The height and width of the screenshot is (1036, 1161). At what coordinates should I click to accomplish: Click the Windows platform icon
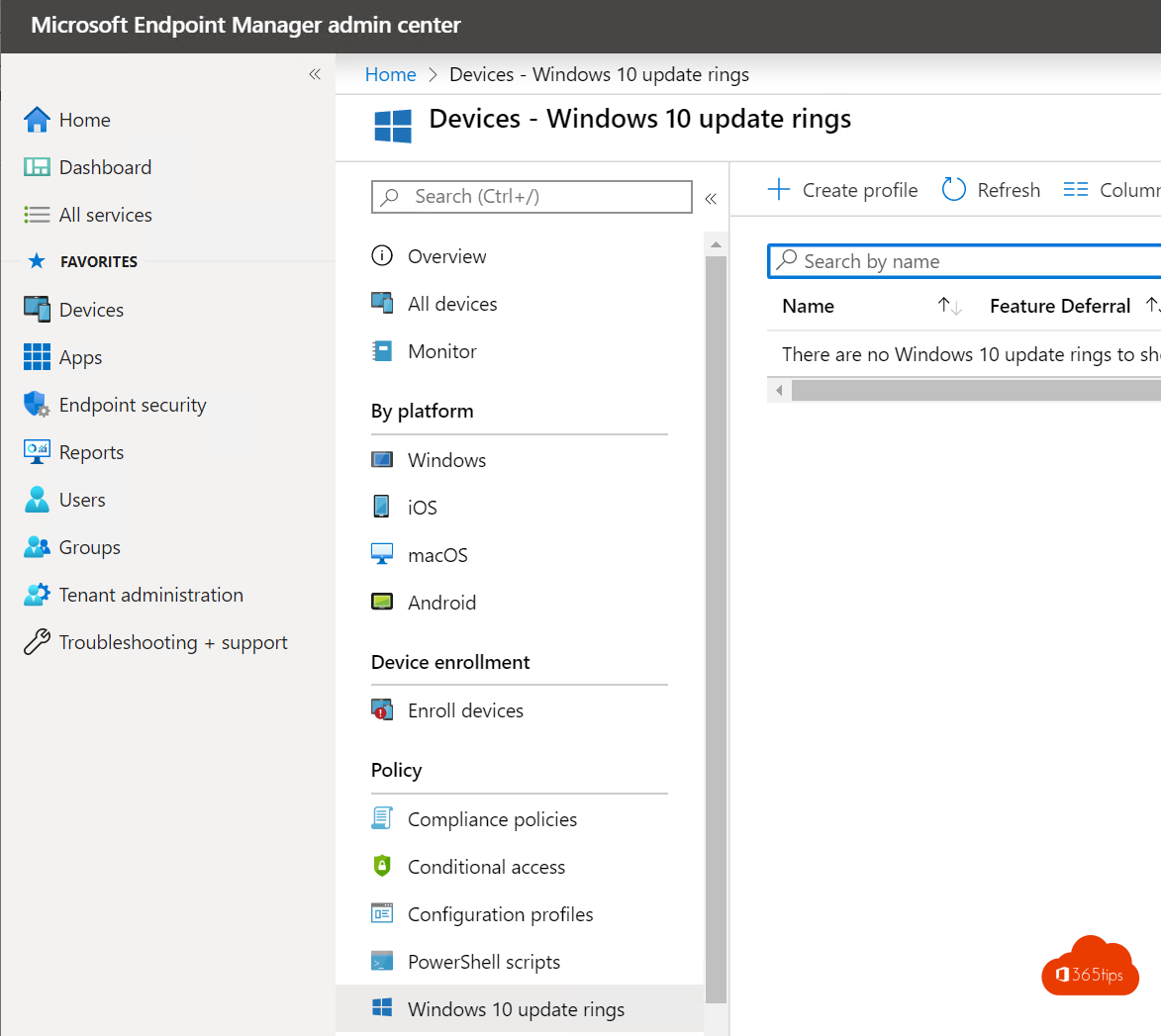pyautogui.click(x=382, y=459)
